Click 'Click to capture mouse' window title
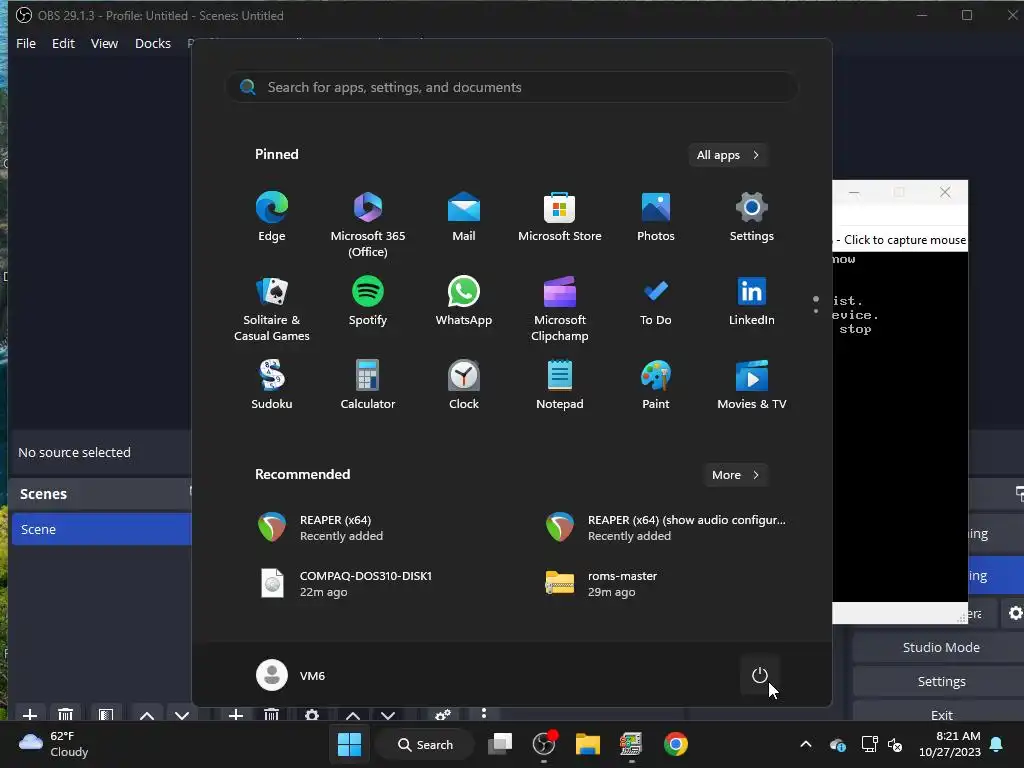1024x768 pixels. coord(904,240)
